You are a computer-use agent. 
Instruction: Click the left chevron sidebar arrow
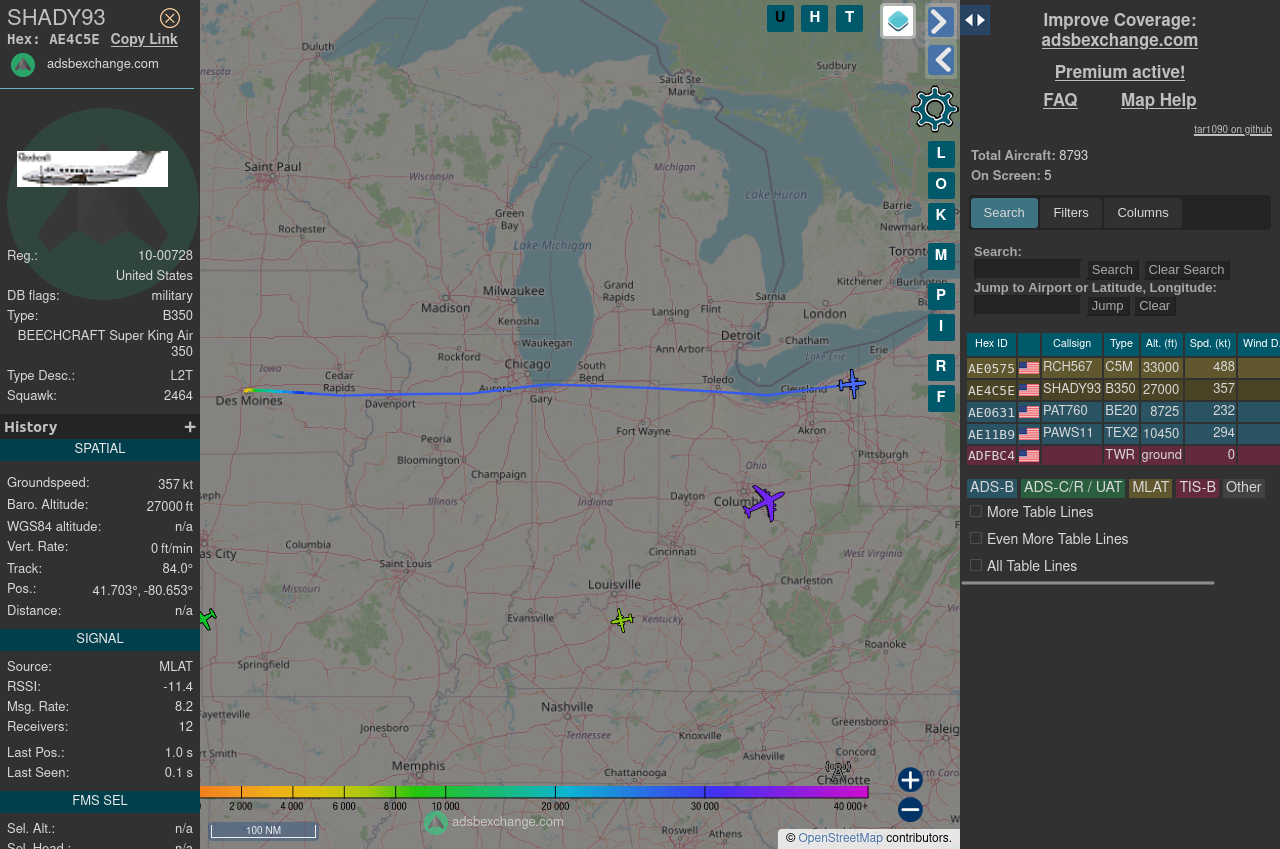[941, 61]
